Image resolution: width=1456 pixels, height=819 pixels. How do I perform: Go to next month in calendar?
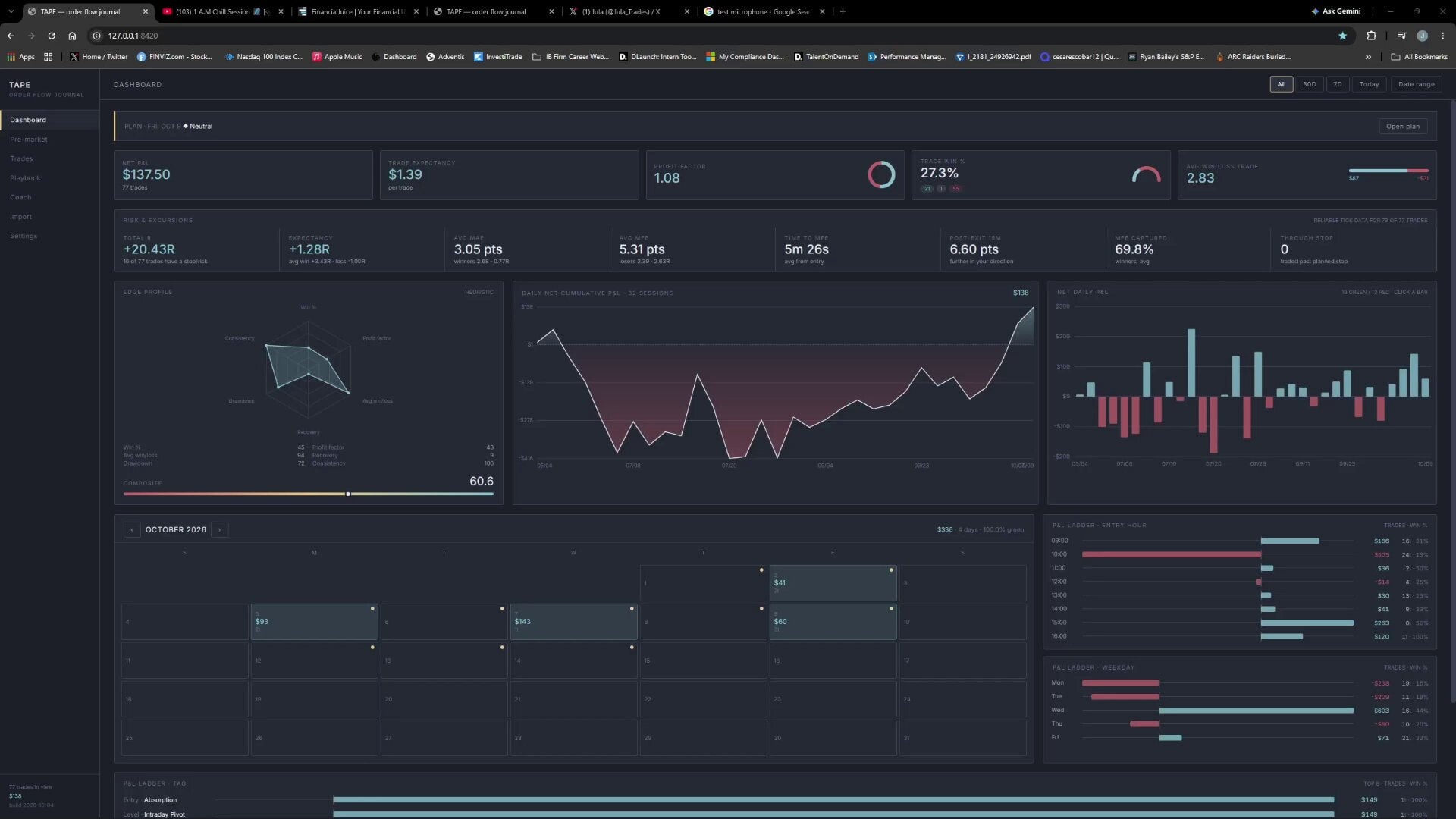tap(220, 530)
